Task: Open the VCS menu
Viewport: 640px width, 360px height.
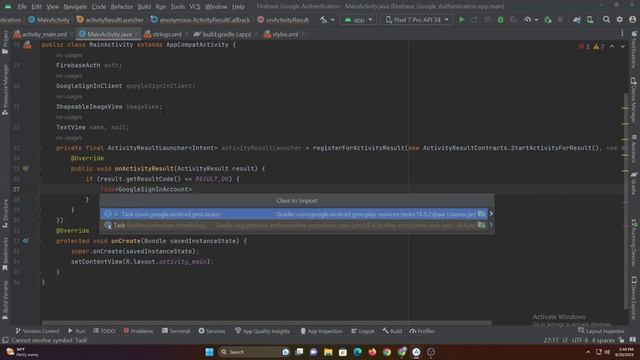Action: pyautogui.click(x=195, y=7)
